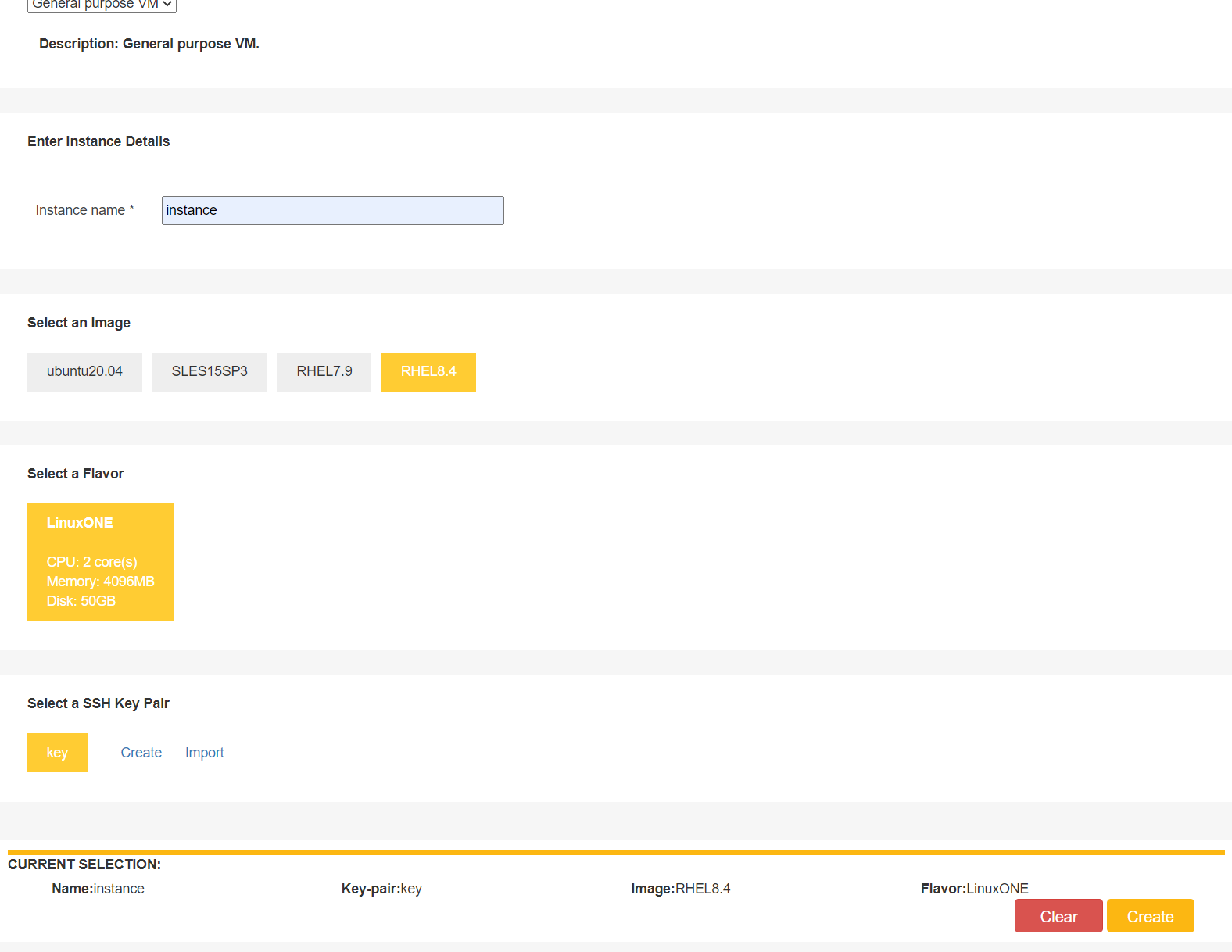Click the 'CURRENT SELECTION:' label
1232x952 pixels.
(84, 864)
